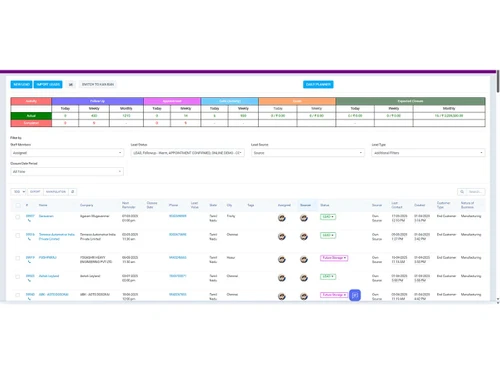The width and height of the screenshot is (500, 375).
Task: Sort the table by the Name column
Action: tap(43, 205)
